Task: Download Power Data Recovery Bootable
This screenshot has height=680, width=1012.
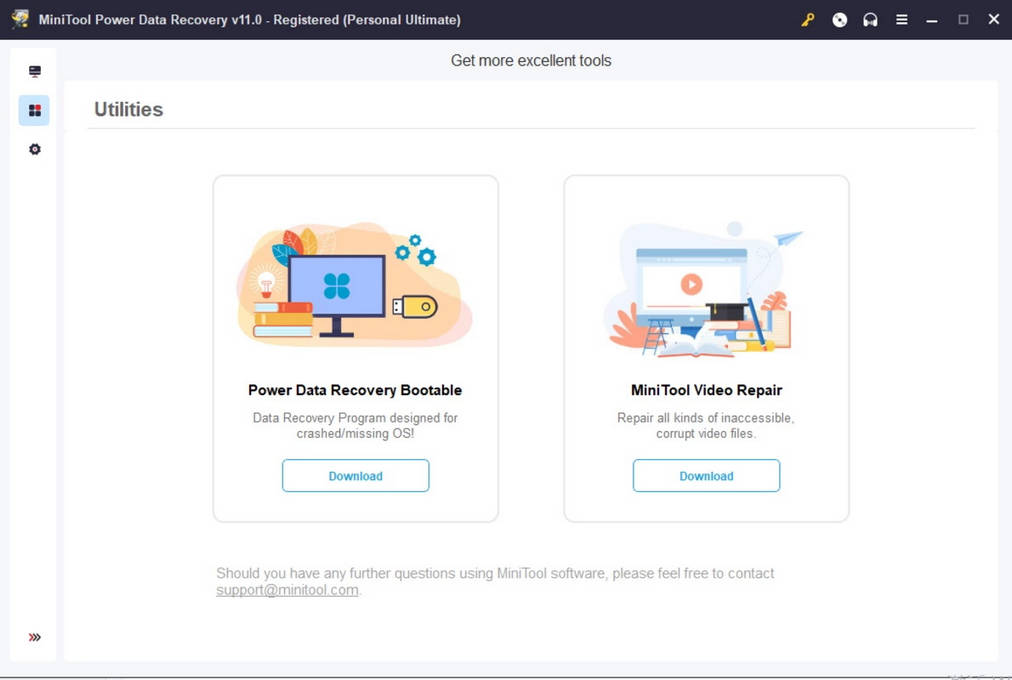Action: pos(355,476)
